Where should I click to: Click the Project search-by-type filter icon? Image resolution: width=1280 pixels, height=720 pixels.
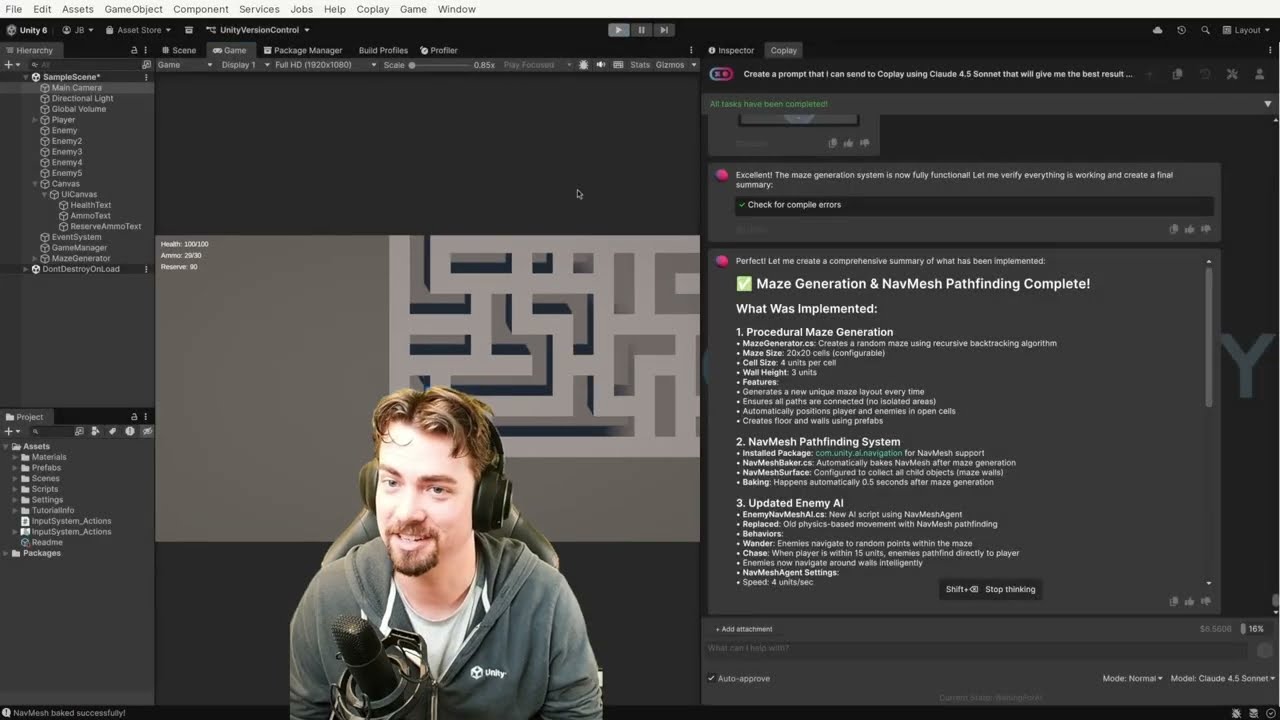(x=95, y=431)
